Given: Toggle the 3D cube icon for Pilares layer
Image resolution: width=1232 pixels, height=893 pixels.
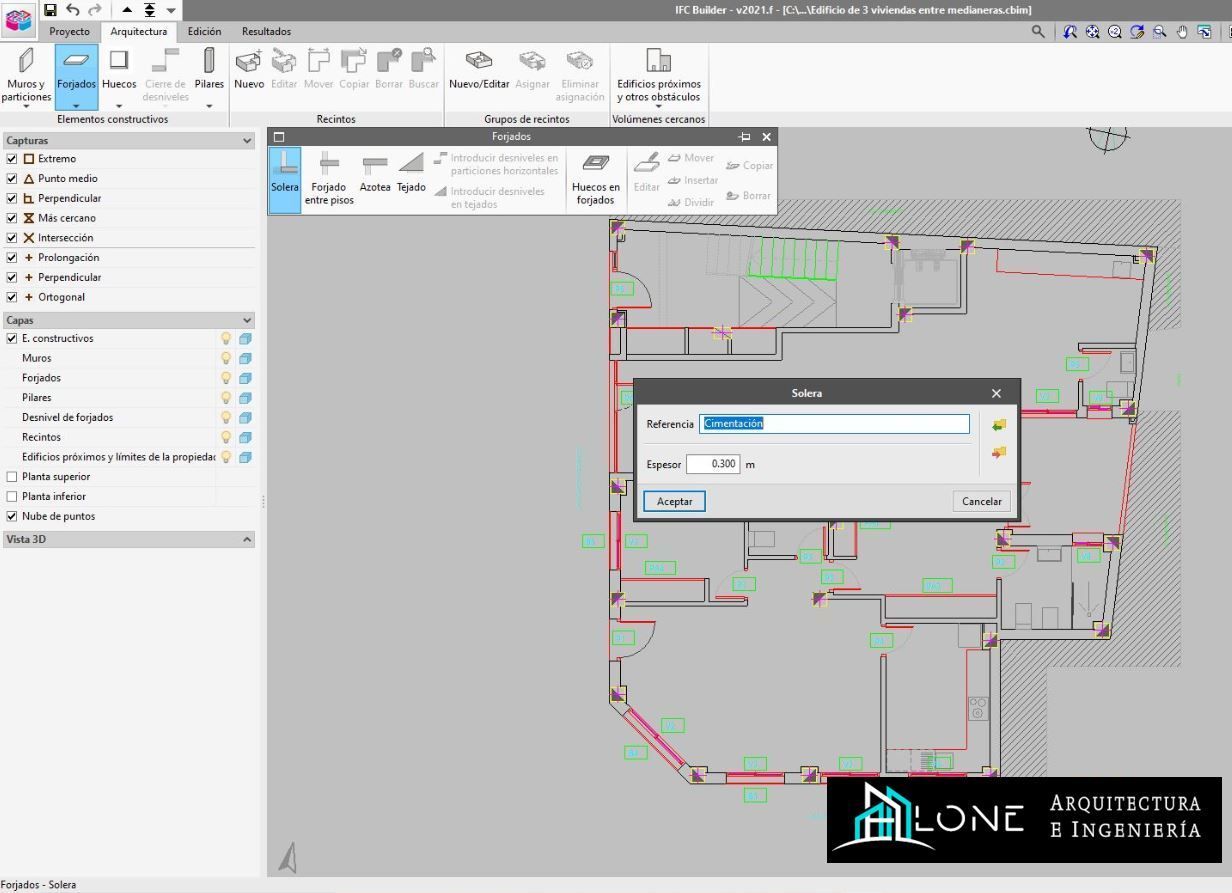Looking at the screenshot, I should 245,398.
